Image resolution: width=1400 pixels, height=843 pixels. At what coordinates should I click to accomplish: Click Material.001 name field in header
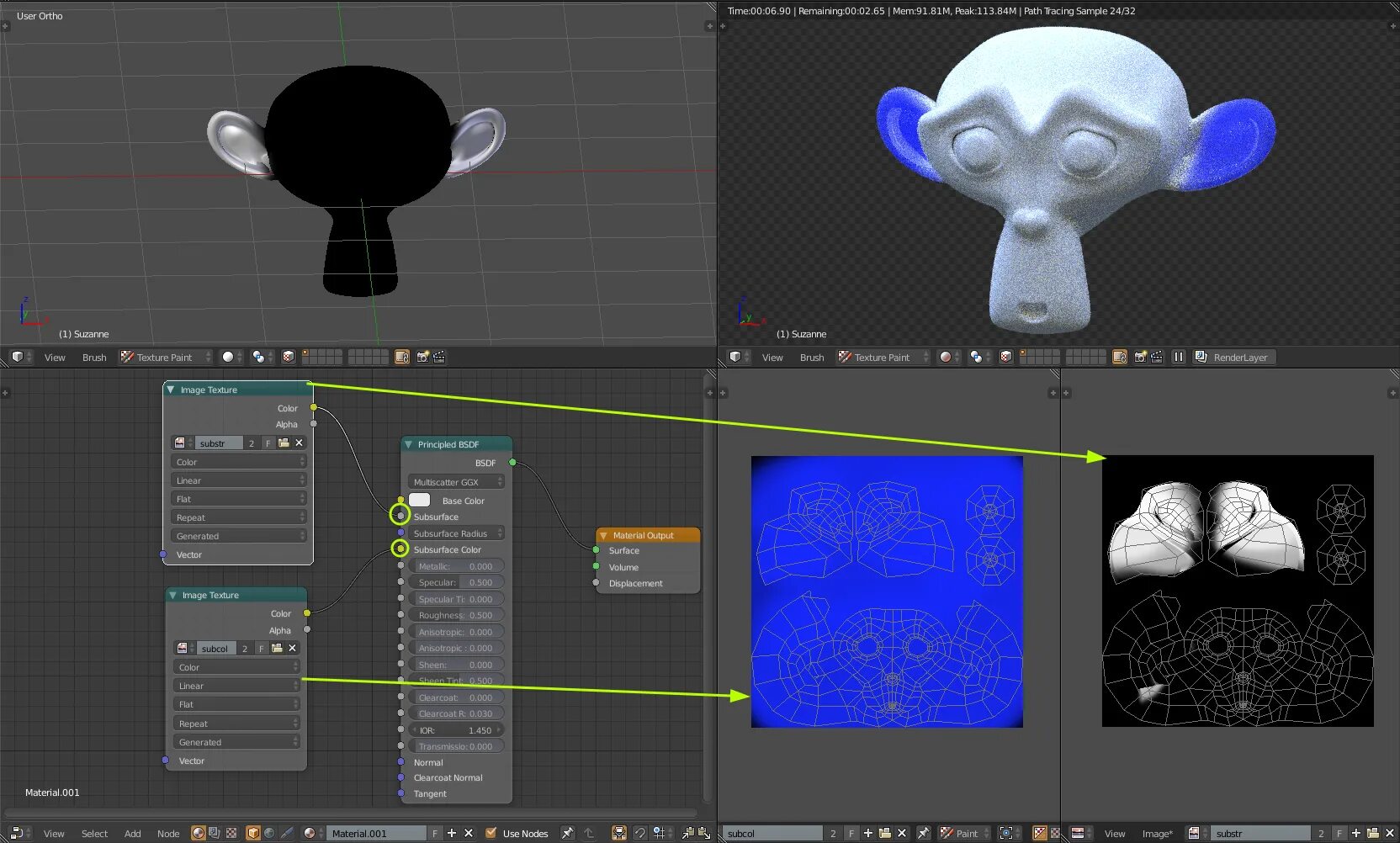[377, 834]
